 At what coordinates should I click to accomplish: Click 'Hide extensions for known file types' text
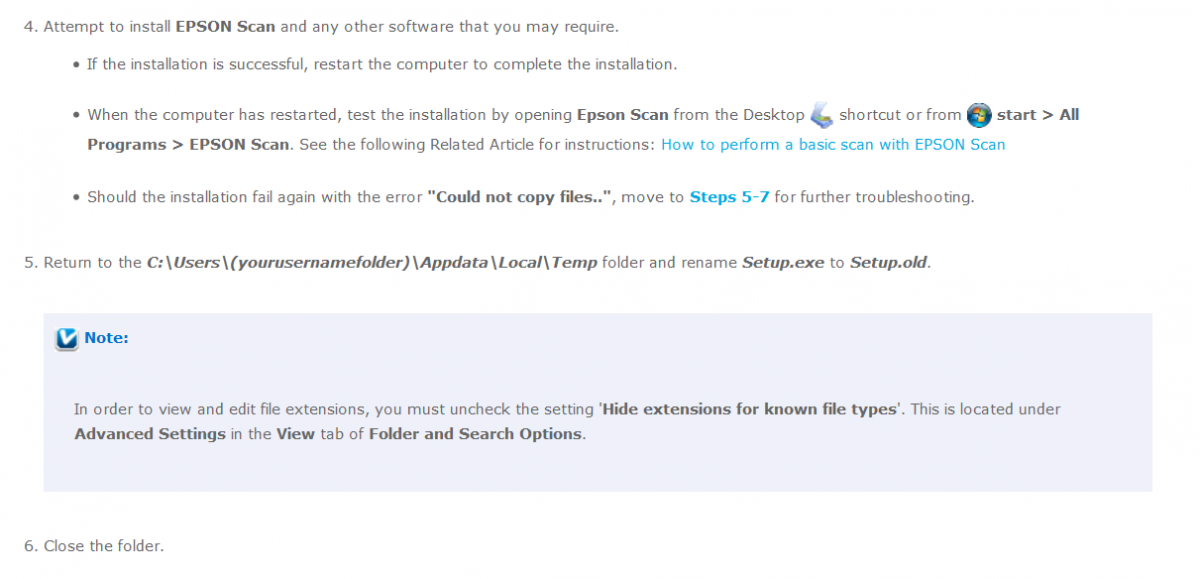click(749, 409)
